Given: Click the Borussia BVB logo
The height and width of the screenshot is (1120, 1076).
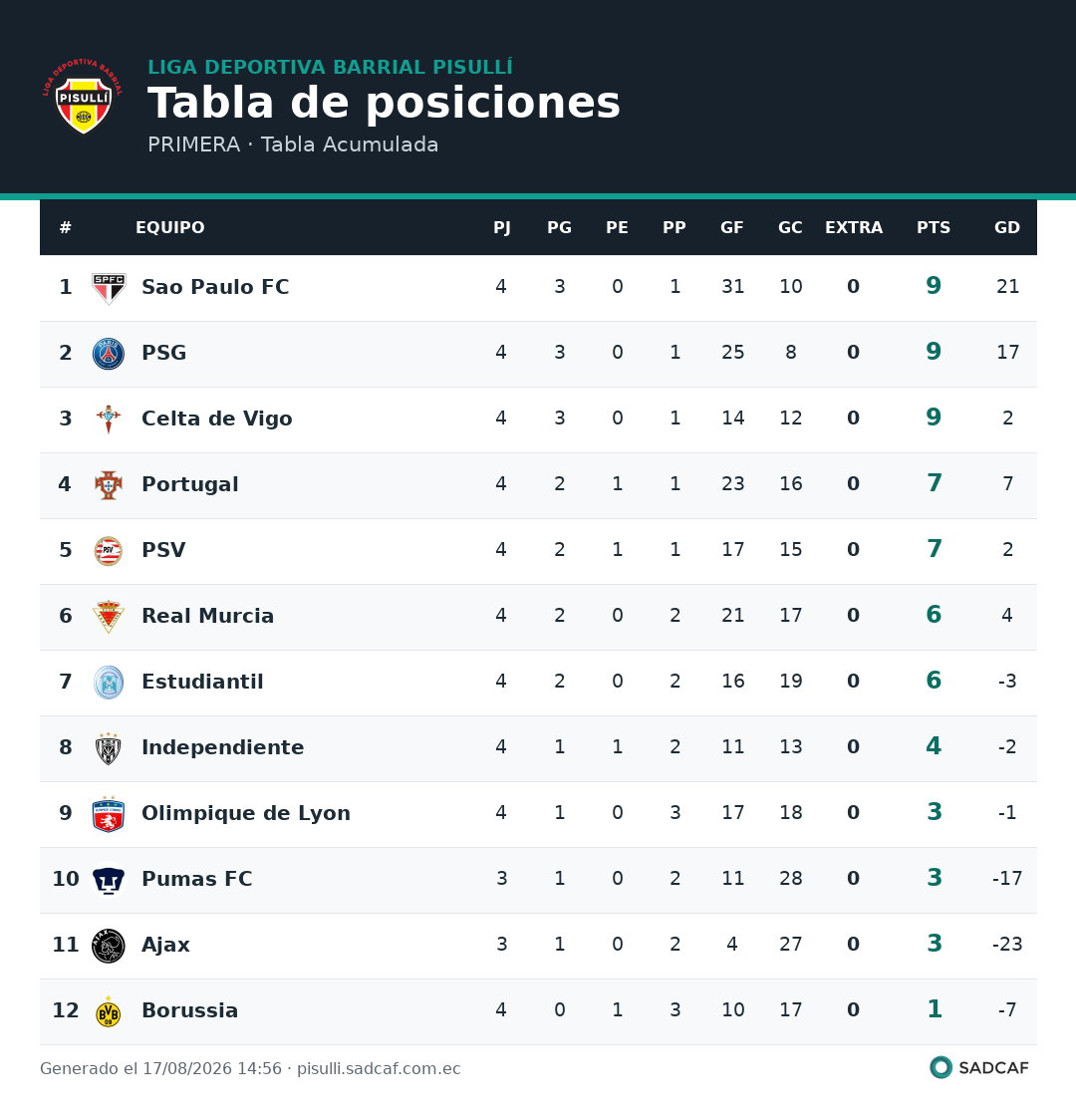Looking at the screenshot, I should pyautogui.click(x=109, y=1011).
